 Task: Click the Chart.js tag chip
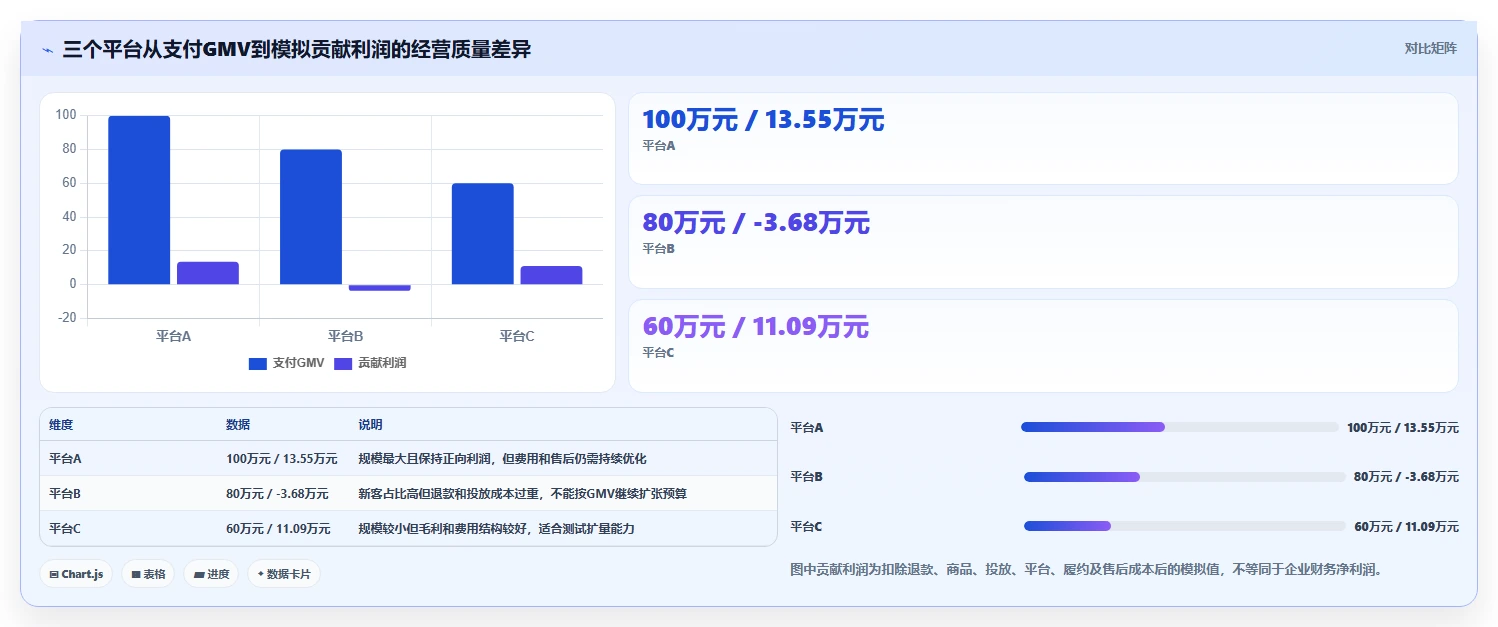pos(76,574)
